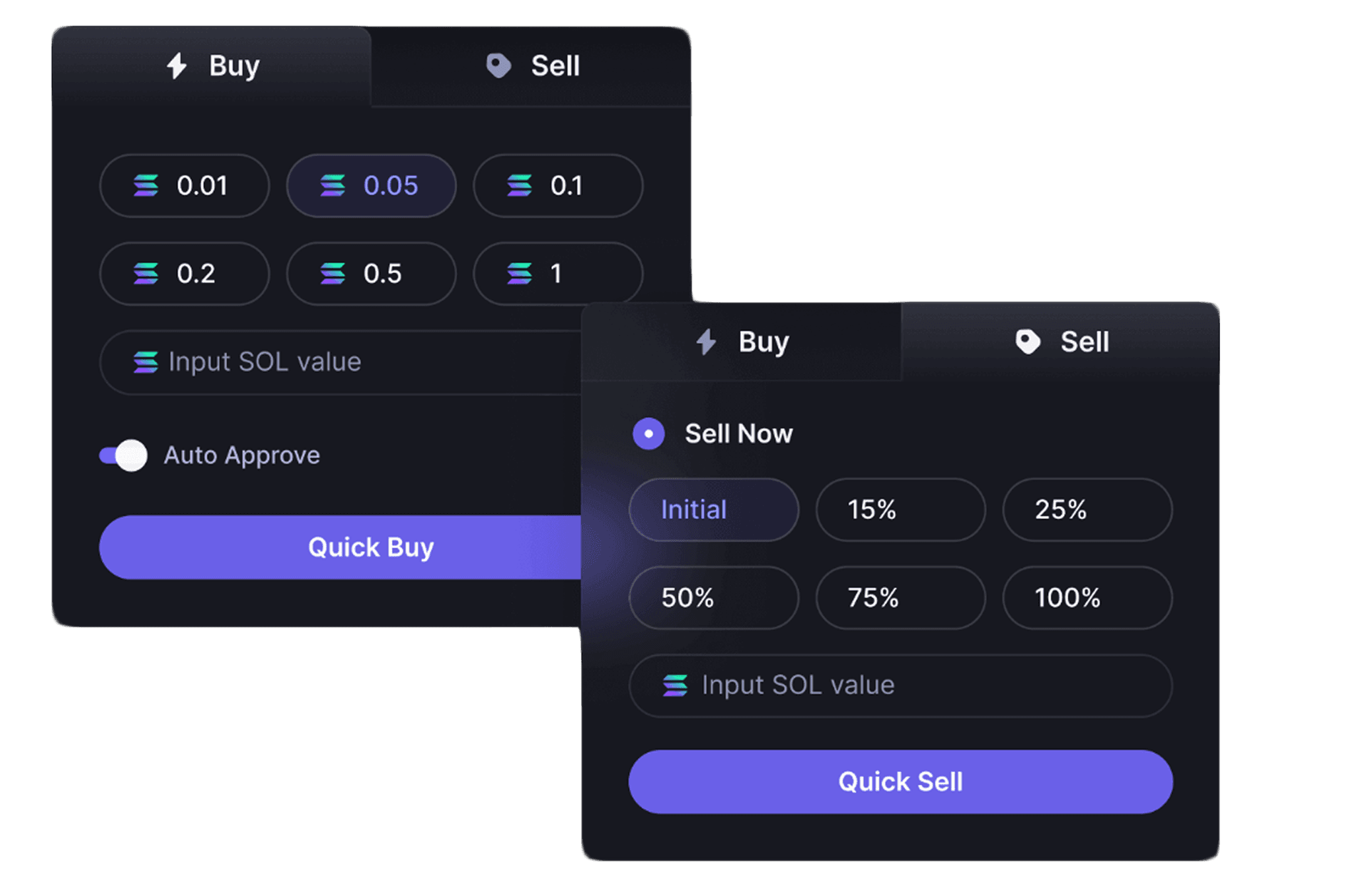This screenshot has width=1369, height=896.
Task: Choose the 0.05 SOL preset amount
Action: click(x=371, y=185)
